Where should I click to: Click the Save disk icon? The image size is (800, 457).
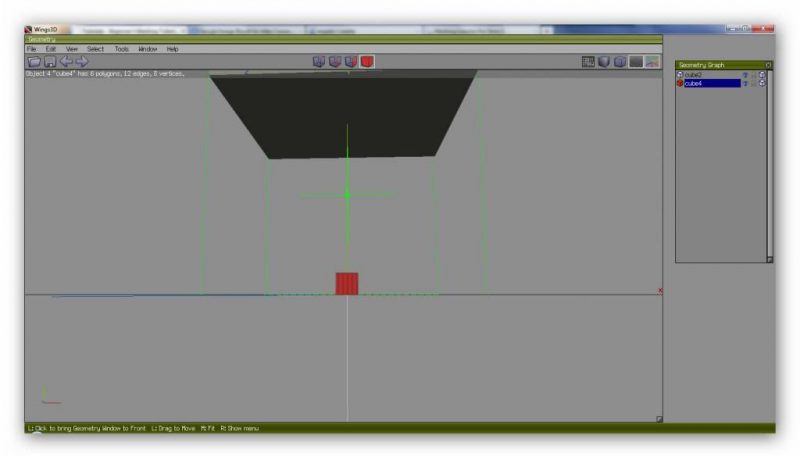tap(49, 62)
